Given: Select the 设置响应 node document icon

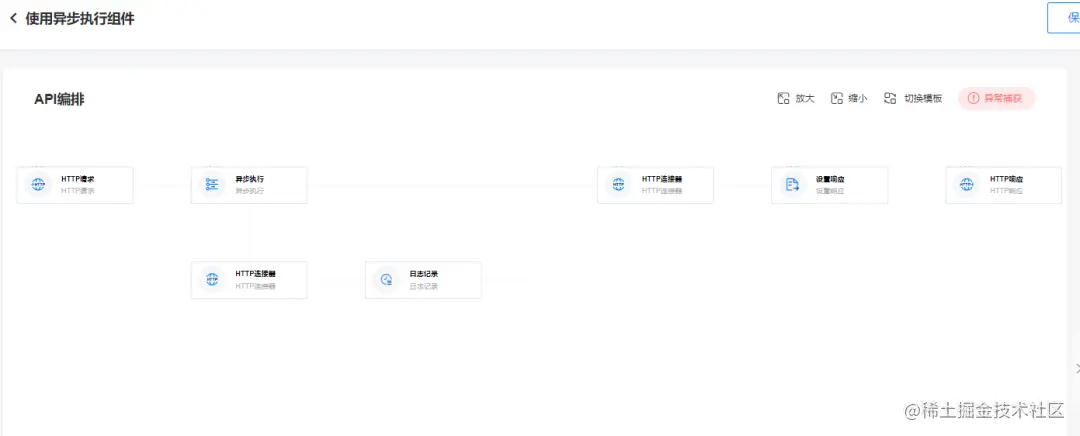Looking at the screenshot, I should tap(793, 185).
